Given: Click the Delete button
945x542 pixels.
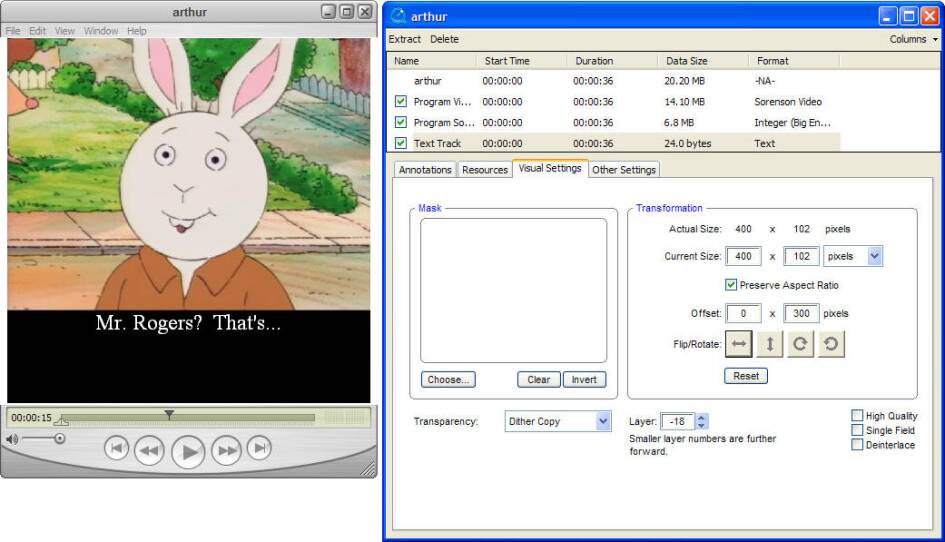Looking at the screenshot, I should 444,39.
